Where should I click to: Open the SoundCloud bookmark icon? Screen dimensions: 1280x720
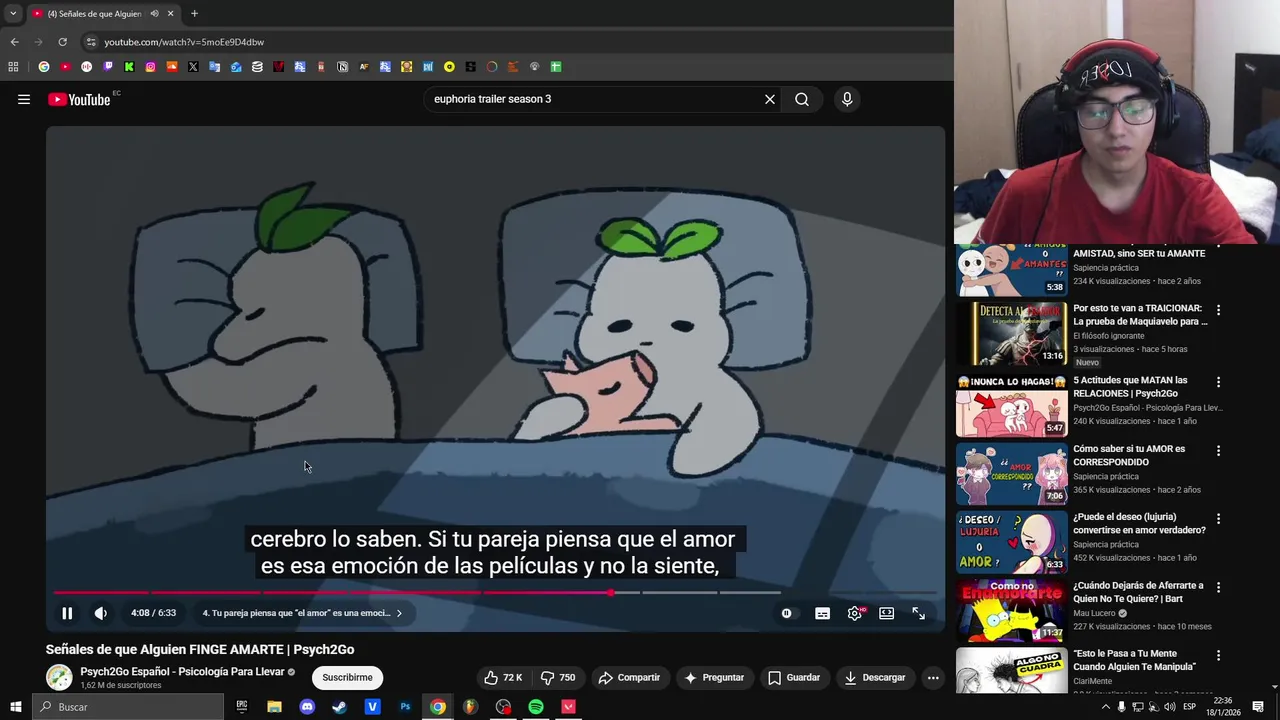click(172, 67)
